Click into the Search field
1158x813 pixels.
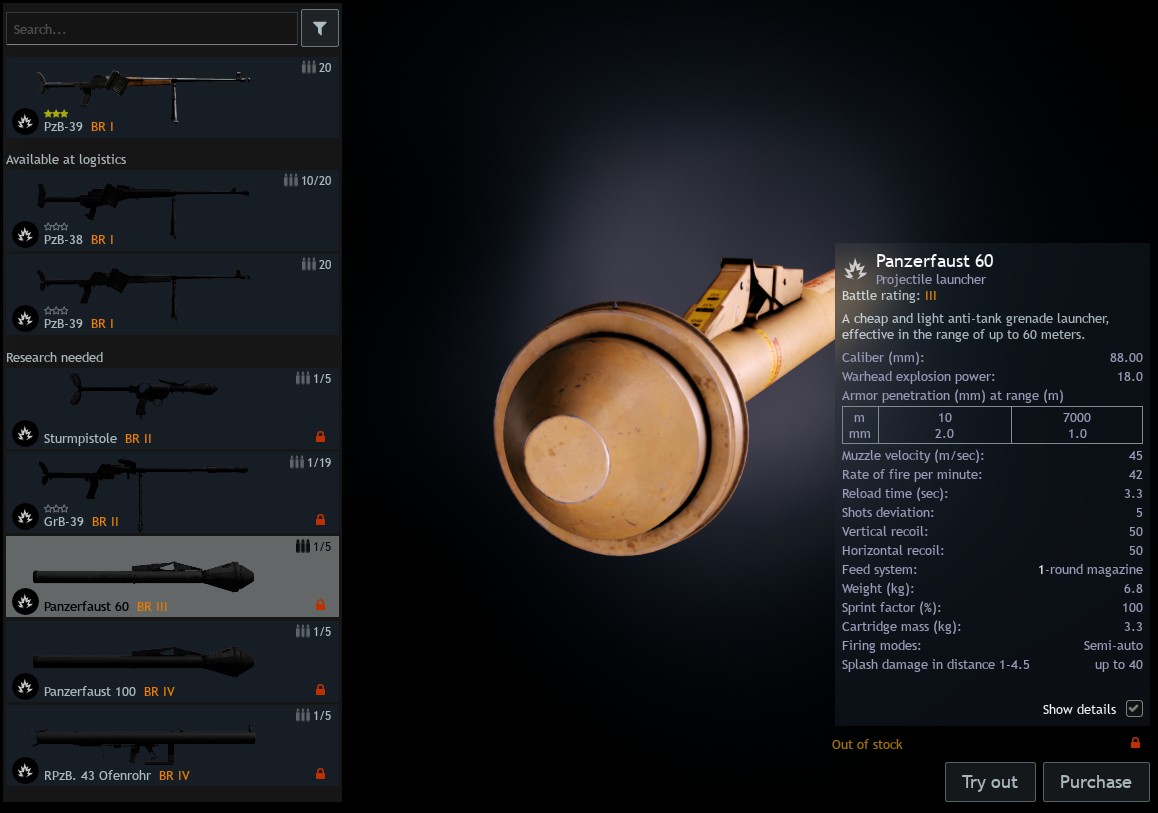coord(152,29)
